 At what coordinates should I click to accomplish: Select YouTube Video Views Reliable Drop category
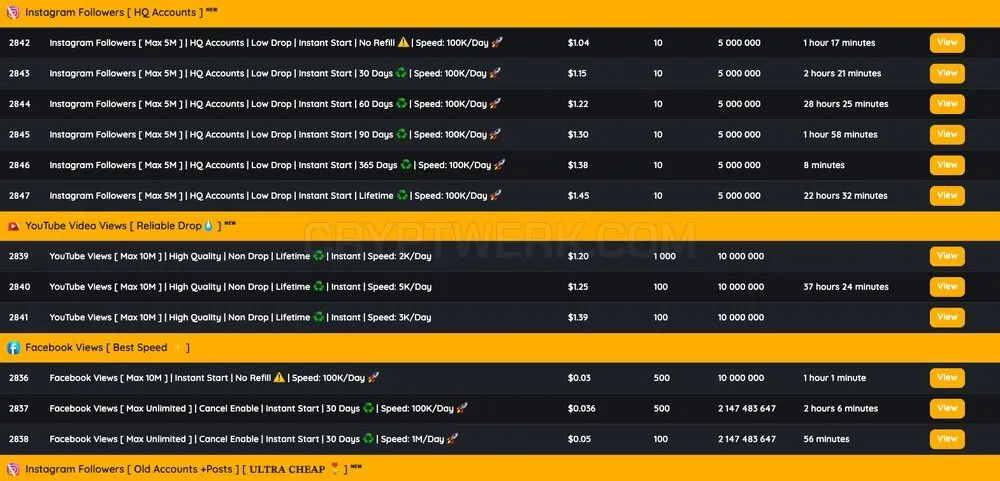pyautogui.click(x=500, y=226)
